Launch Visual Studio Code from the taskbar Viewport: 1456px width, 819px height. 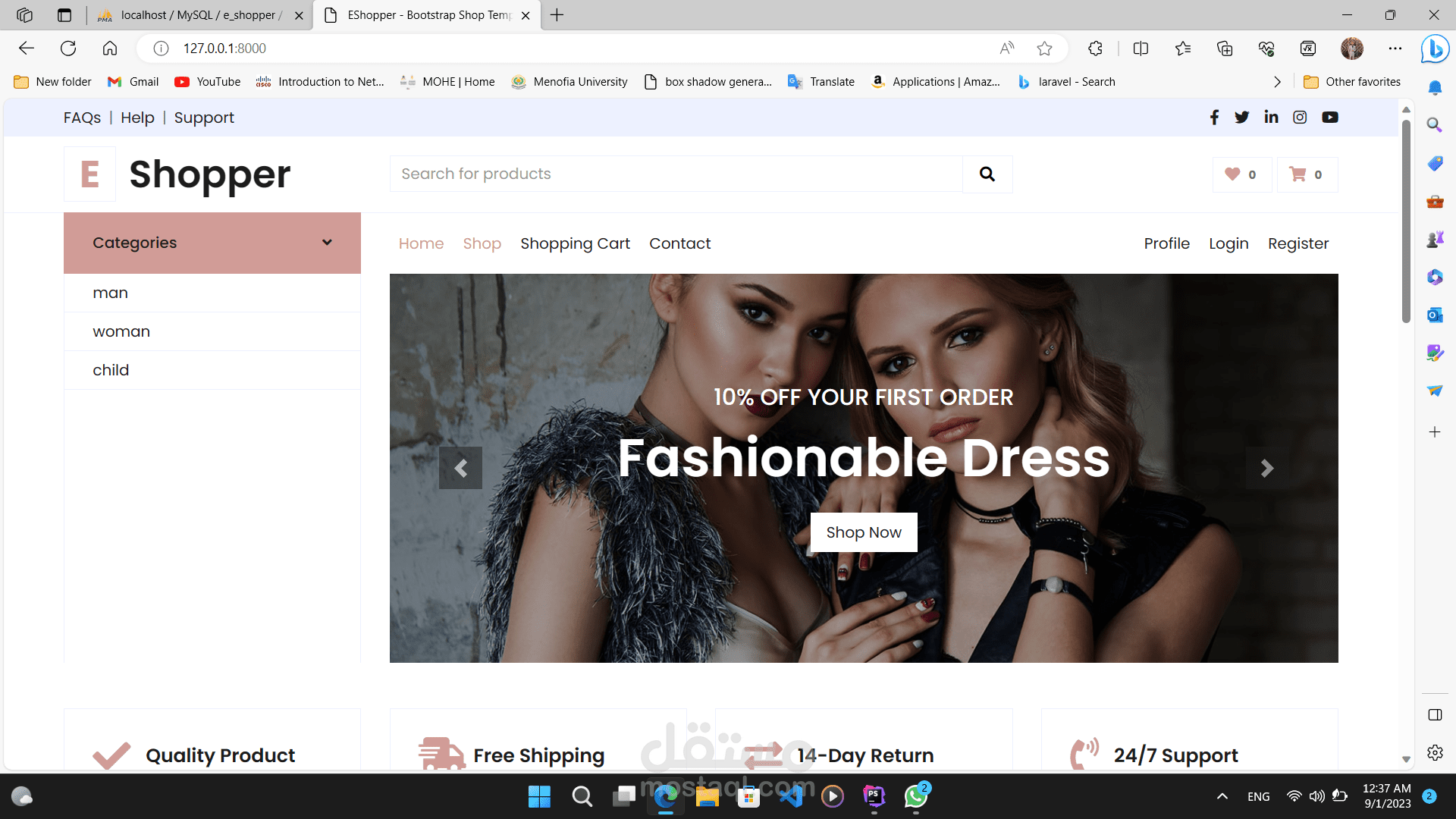point(792,796)
